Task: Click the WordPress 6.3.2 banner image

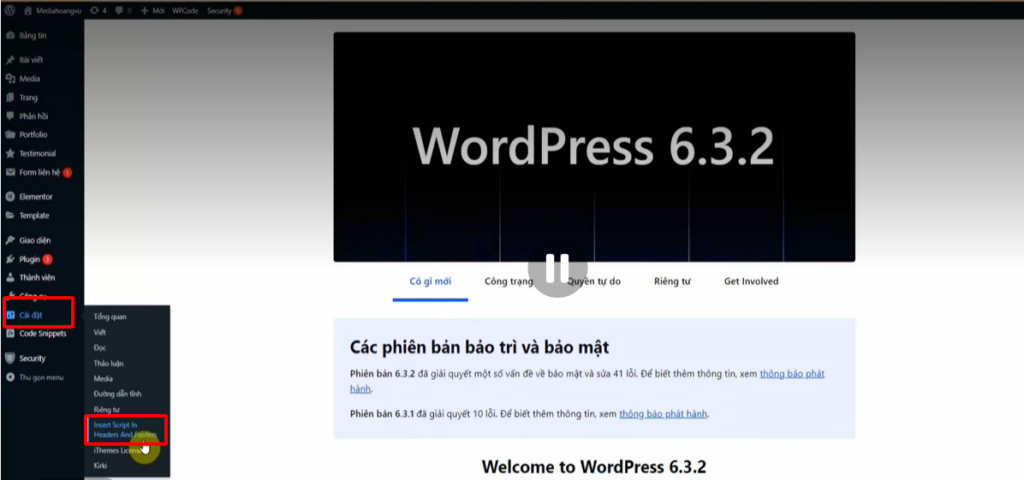Action: (x=594, y=147)
